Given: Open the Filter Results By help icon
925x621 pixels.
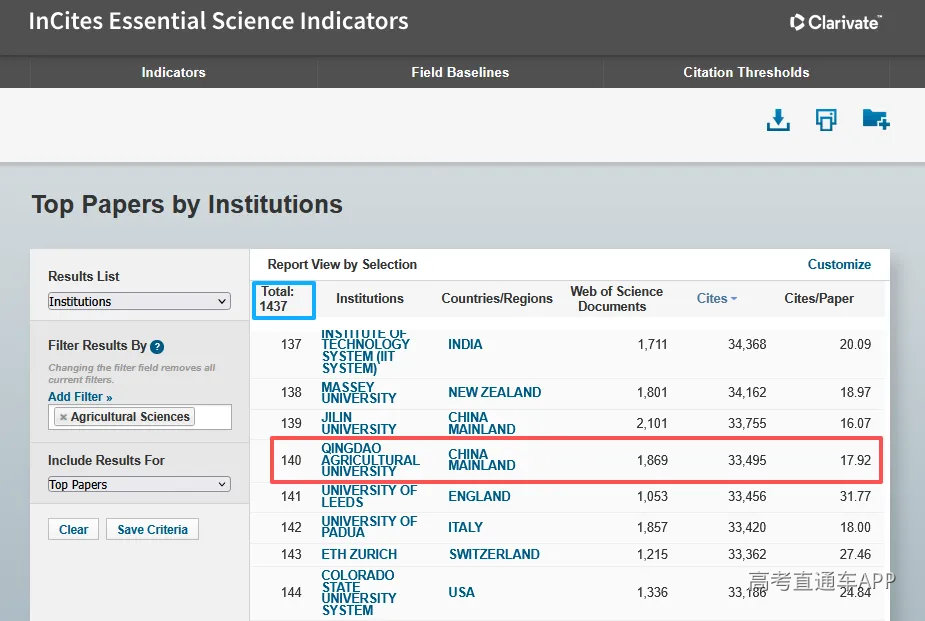Looking at the screenshot, I should click(157, 346).
